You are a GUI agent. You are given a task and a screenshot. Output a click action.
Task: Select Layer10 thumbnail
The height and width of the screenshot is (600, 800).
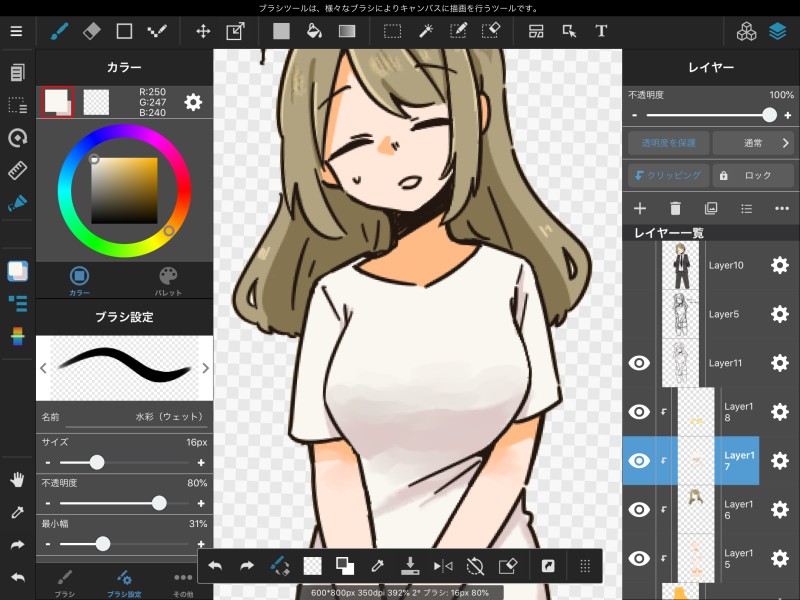680,265
